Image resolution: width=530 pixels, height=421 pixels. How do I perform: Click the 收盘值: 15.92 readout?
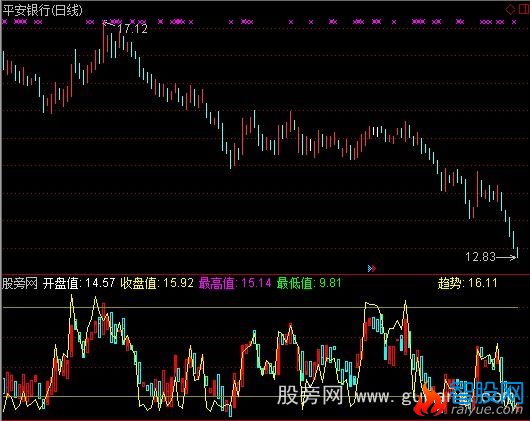157,283
